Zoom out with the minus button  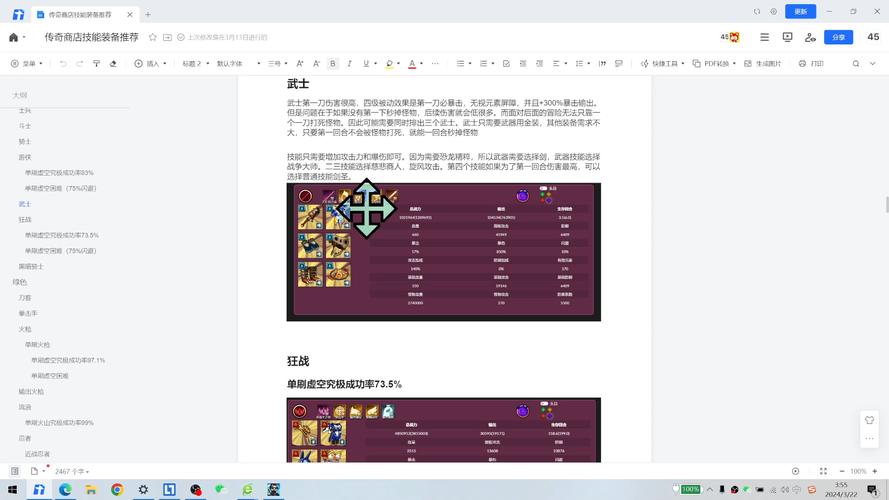[x=842, y=471]
